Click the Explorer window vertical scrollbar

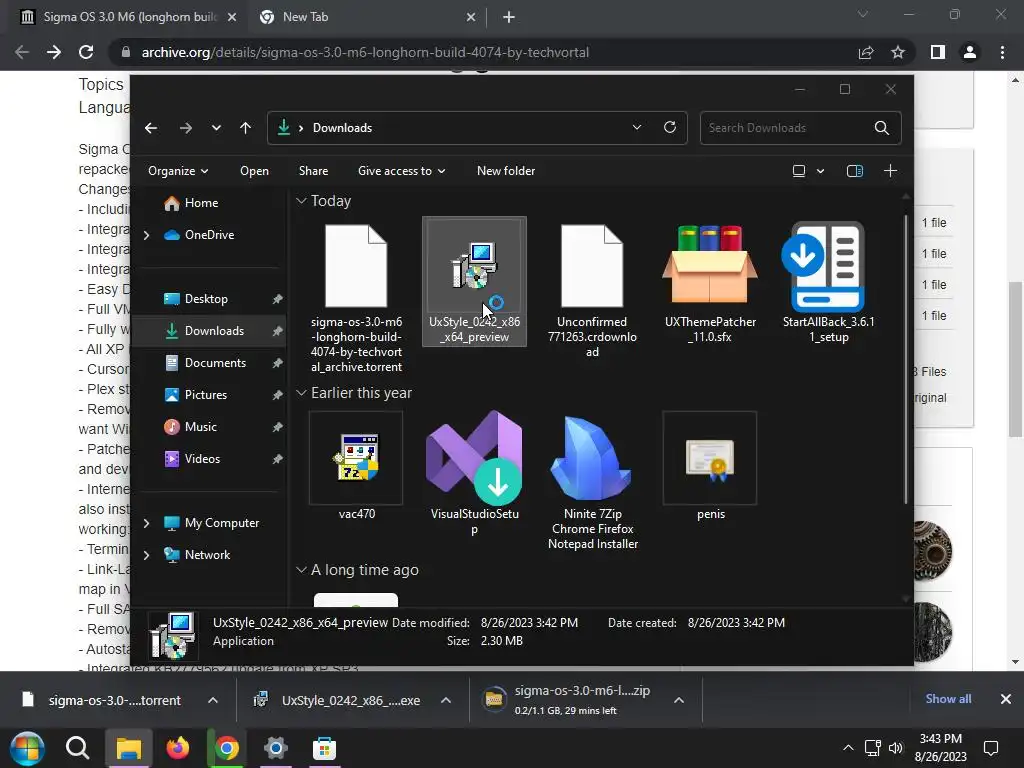[906, 359]
